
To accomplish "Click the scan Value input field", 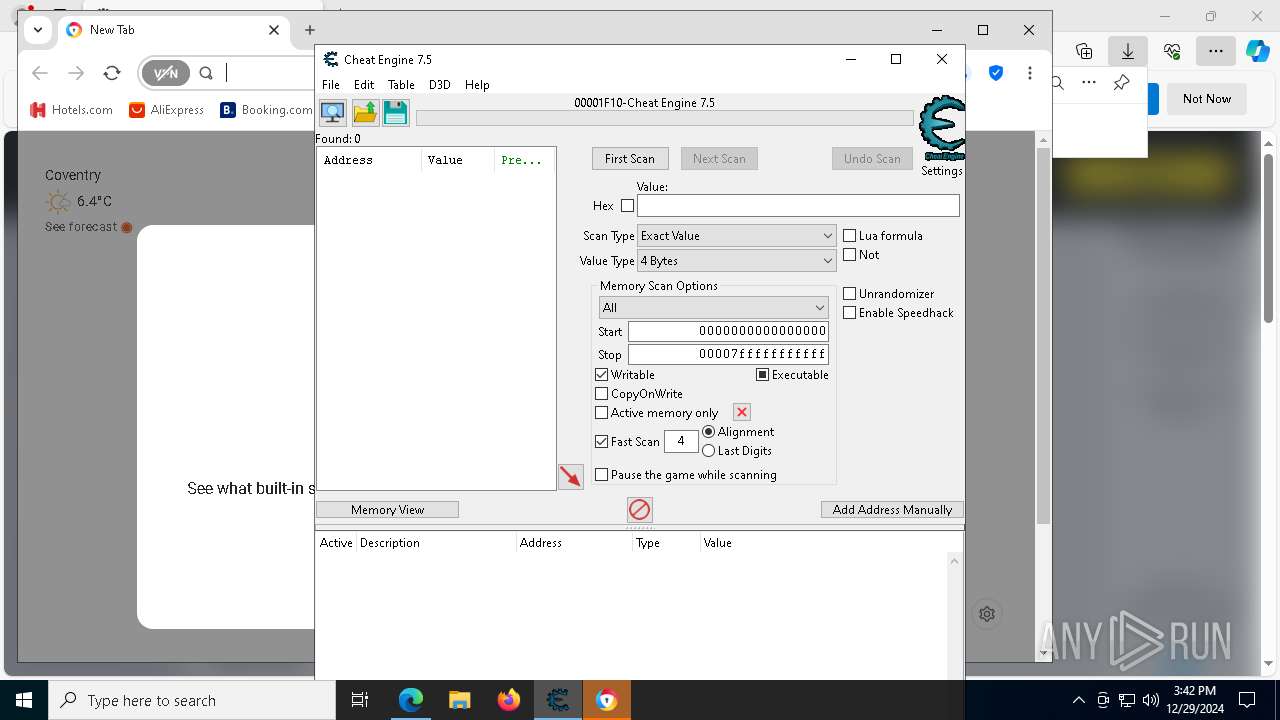I will [x=798, y=206].
